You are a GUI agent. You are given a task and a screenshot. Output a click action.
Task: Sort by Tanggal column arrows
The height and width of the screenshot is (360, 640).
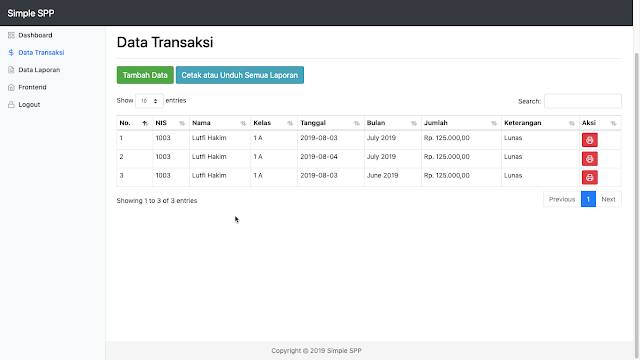356,123
